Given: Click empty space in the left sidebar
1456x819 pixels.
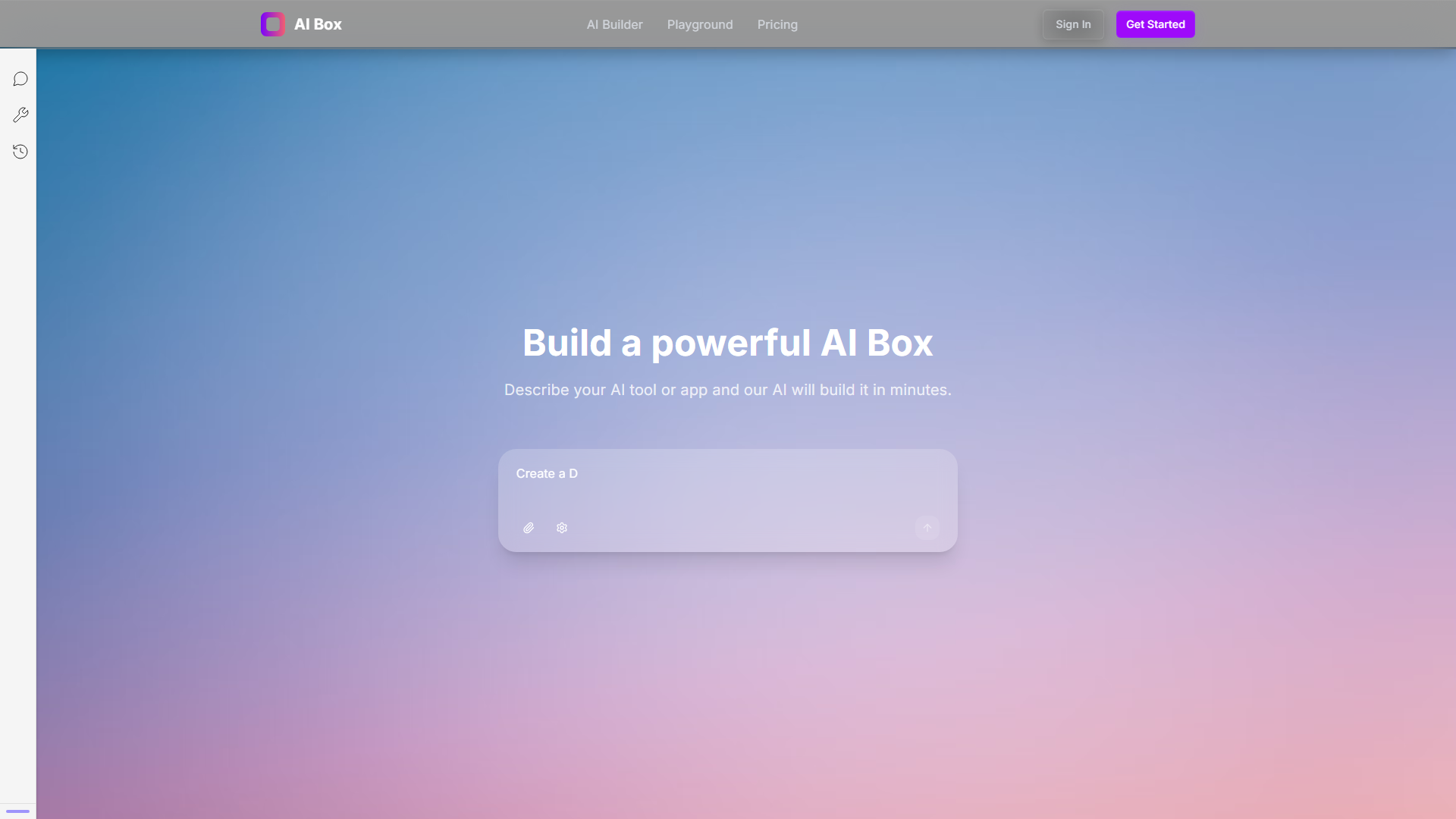Looking at the screenshot, I should pos(18,455).
